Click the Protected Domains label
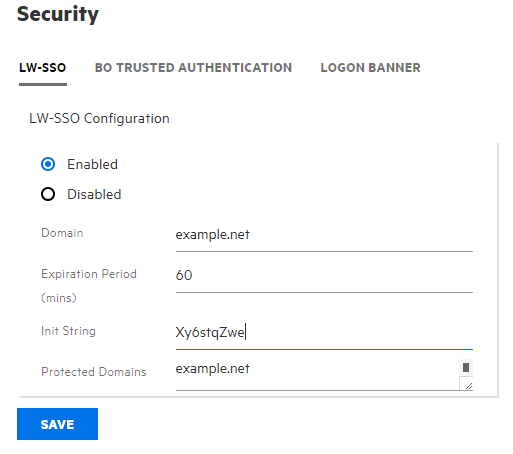 tap(94, 372)
